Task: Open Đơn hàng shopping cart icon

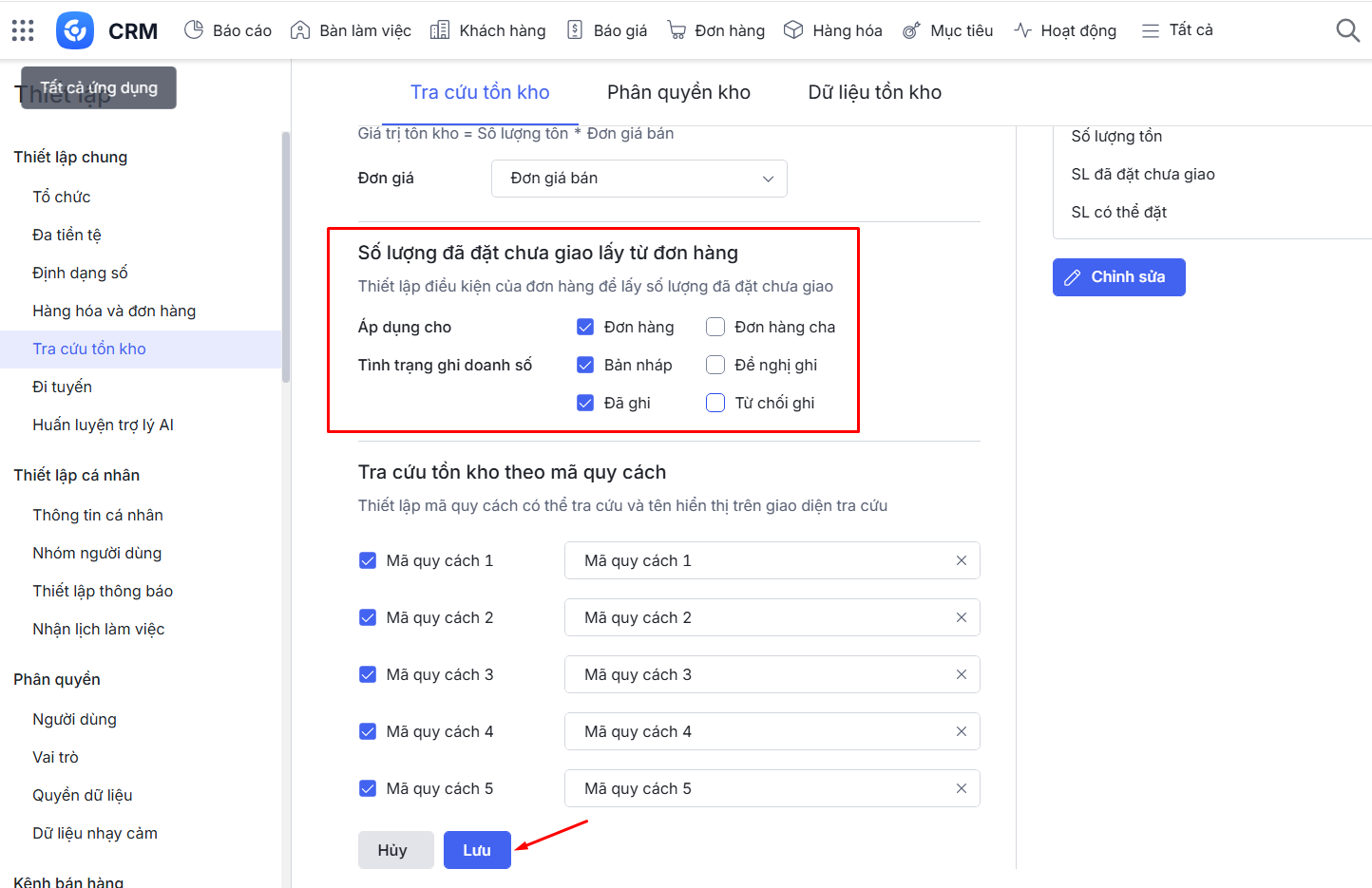Action: click(x=676, y=30)
